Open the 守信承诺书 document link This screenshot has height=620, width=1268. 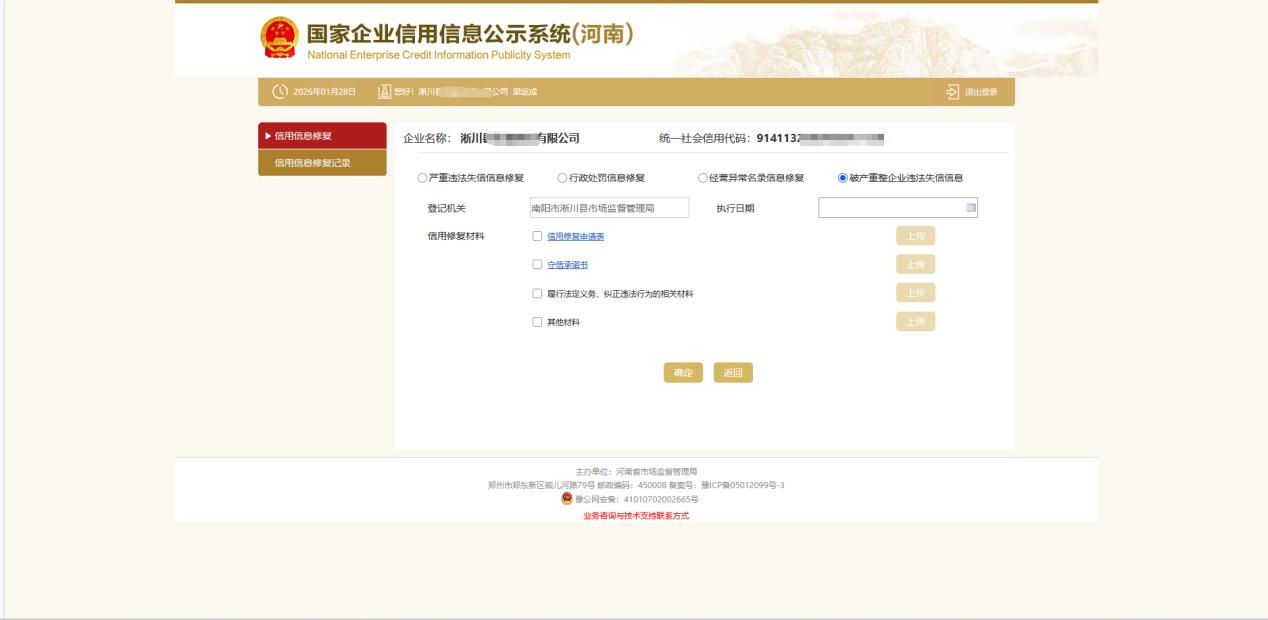pyautogui.click(x=567, y=265)
